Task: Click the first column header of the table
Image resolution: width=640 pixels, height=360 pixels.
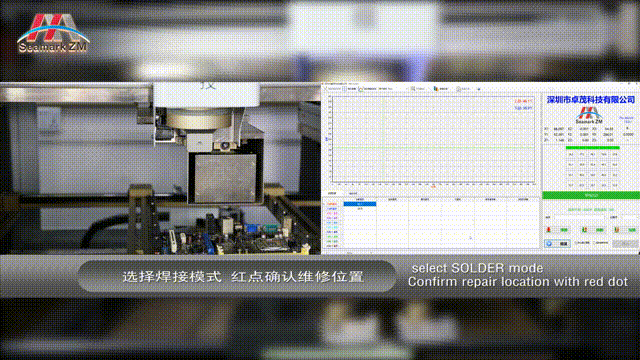Action: coord(360,199)
